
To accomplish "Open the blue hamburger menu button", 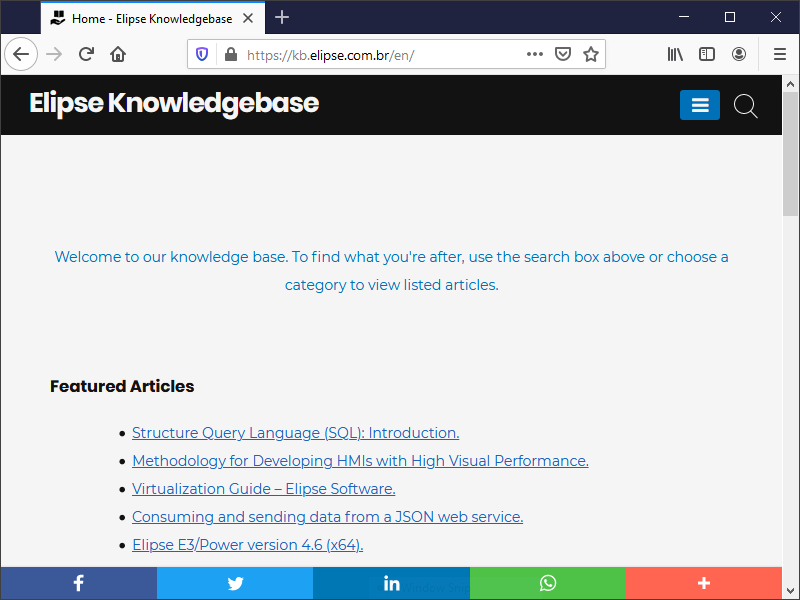I will [699, 105].
